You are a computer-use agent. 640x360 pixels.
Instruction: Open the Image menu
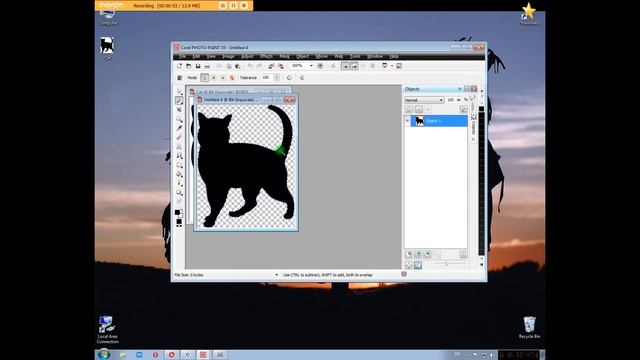coord(228,56)
